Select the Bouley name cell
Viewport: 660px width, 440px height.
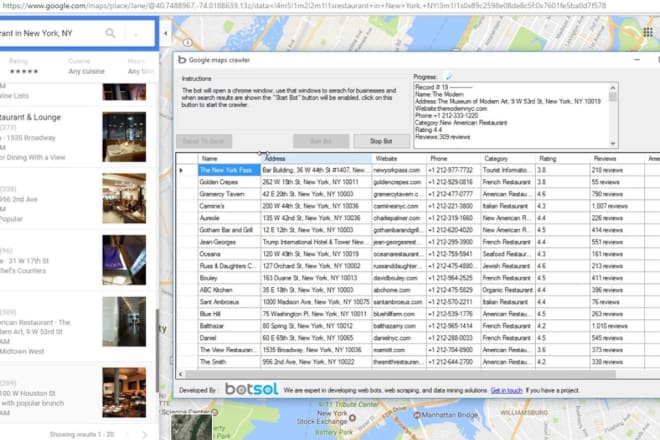tap(229, 278)
